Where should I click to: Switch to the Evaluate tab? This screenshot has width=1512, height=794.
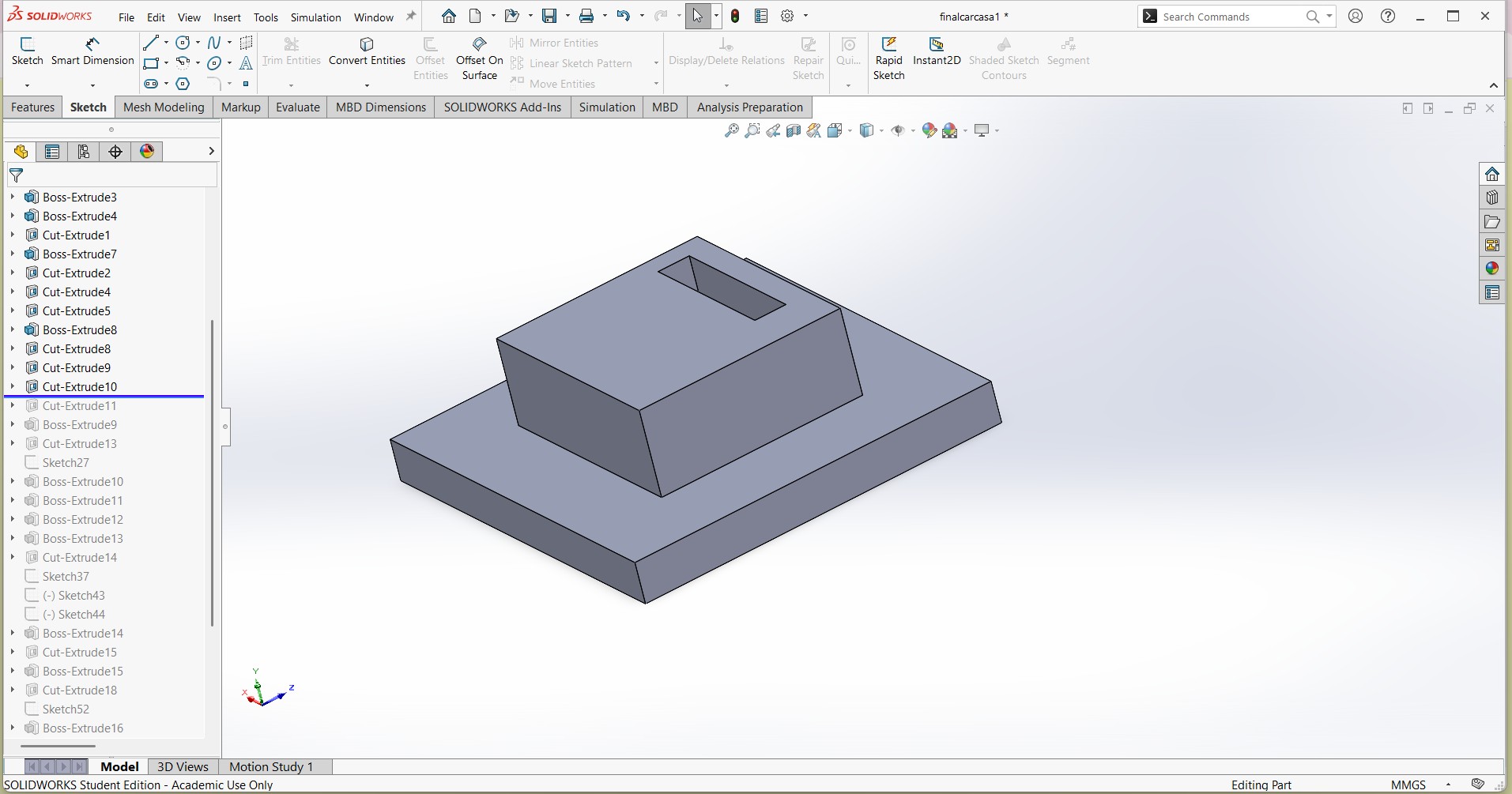(x=297, y=107)
